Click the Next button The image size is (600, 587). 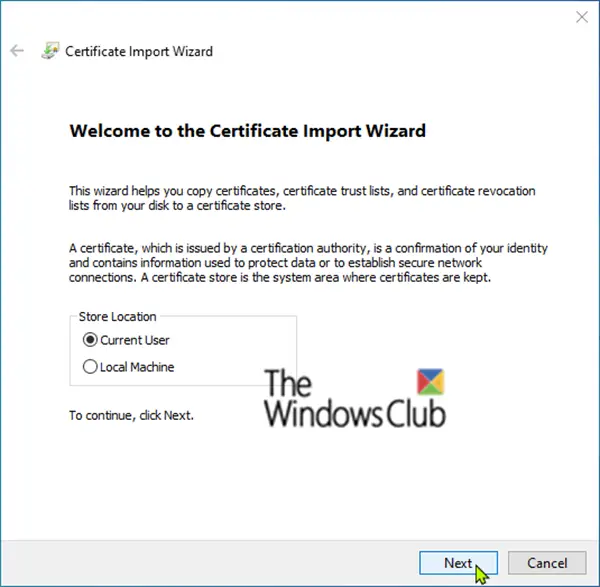[x=458, y=563]
